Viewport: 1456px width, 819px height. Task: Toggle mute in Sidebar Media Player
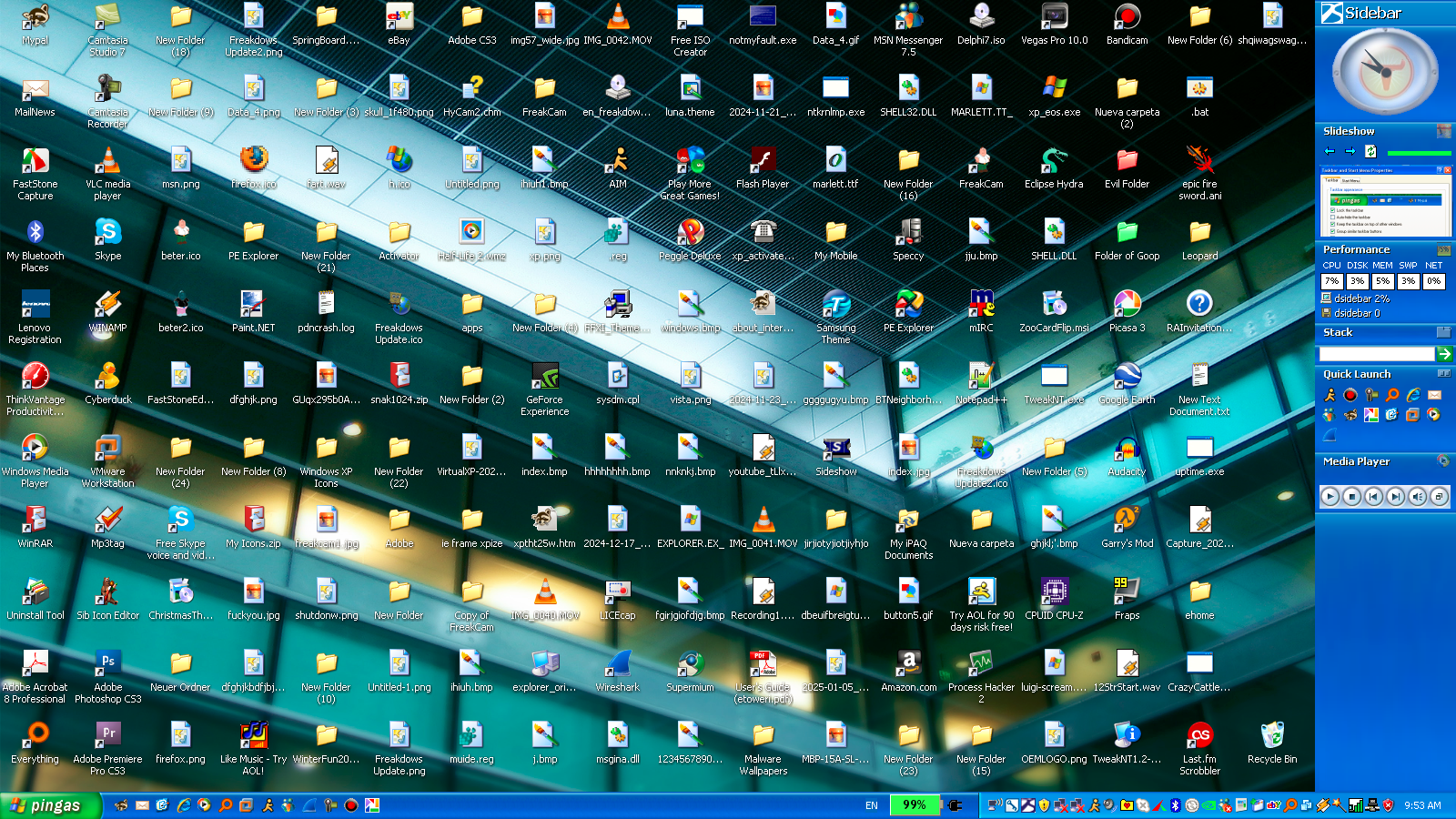click(1418, 496)
